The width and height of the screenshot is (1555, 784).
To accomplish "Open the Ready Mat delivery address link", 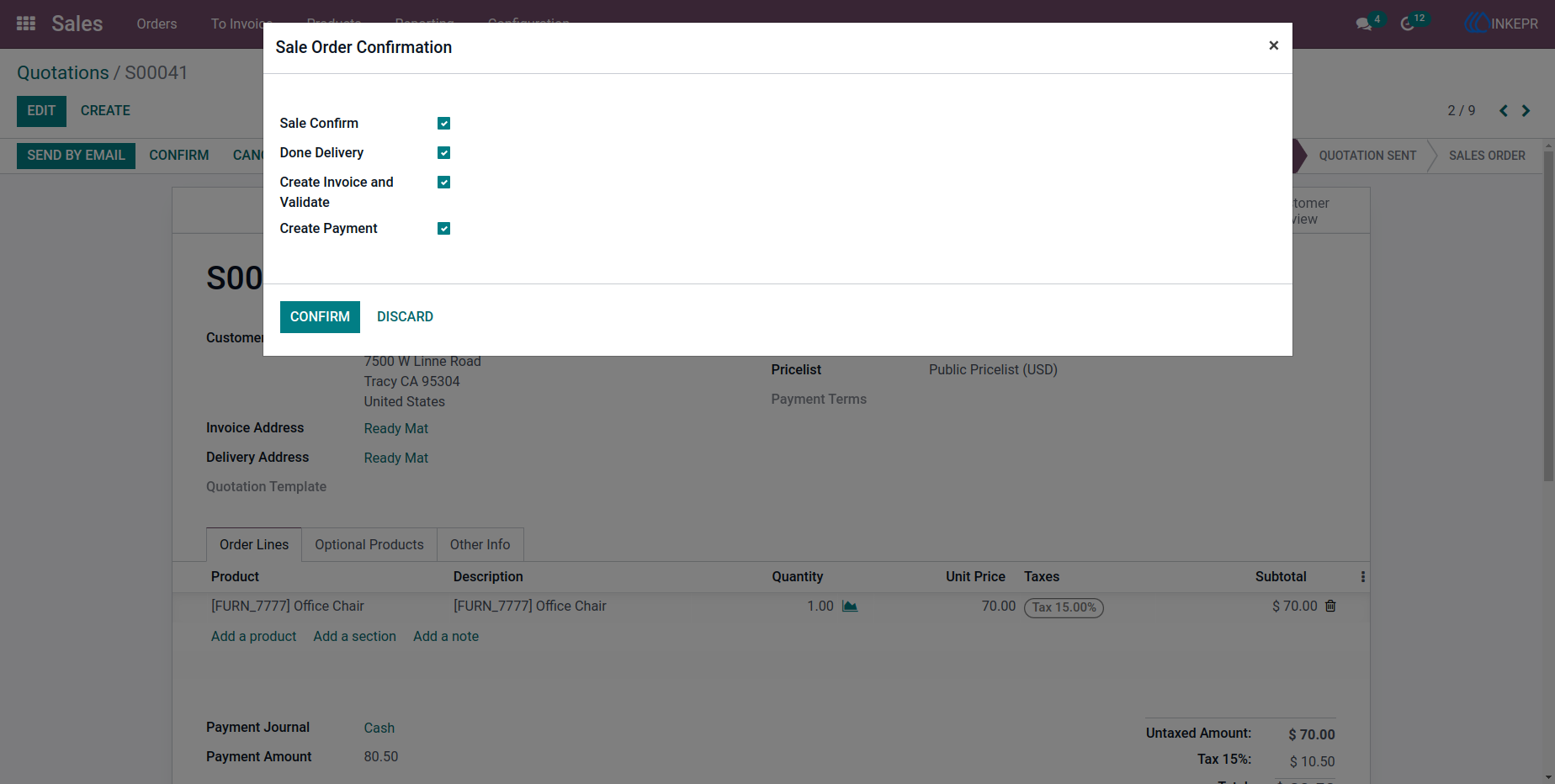I will [396, 458].
